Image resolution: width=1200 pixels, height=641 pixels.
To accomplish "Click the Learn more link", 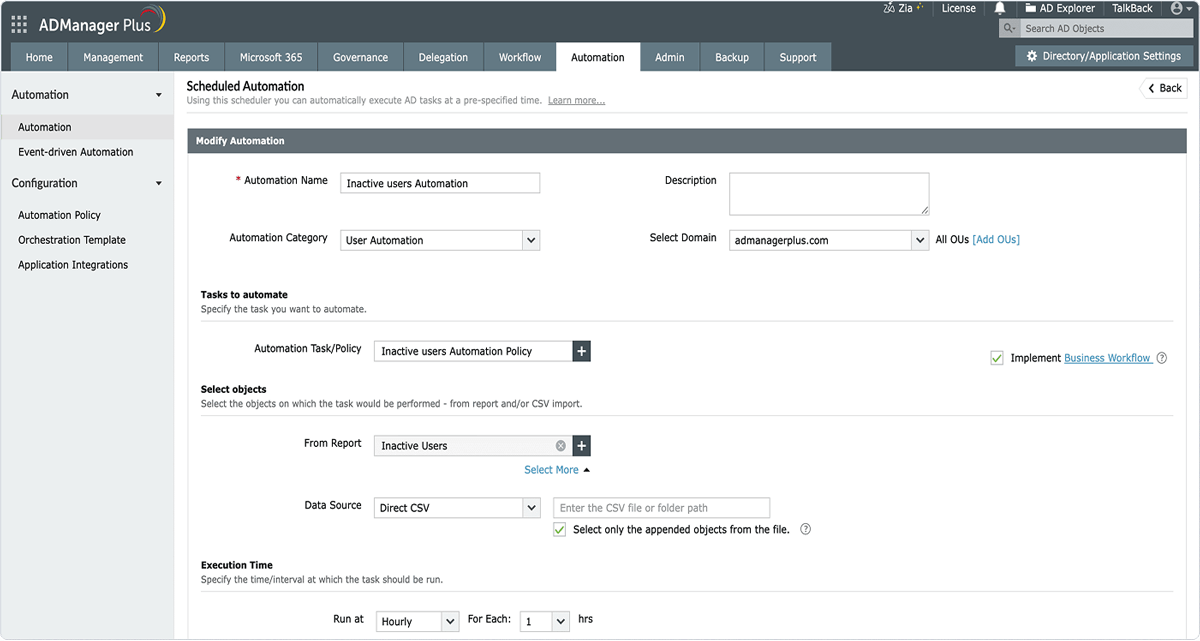I will tap(576, 101).
